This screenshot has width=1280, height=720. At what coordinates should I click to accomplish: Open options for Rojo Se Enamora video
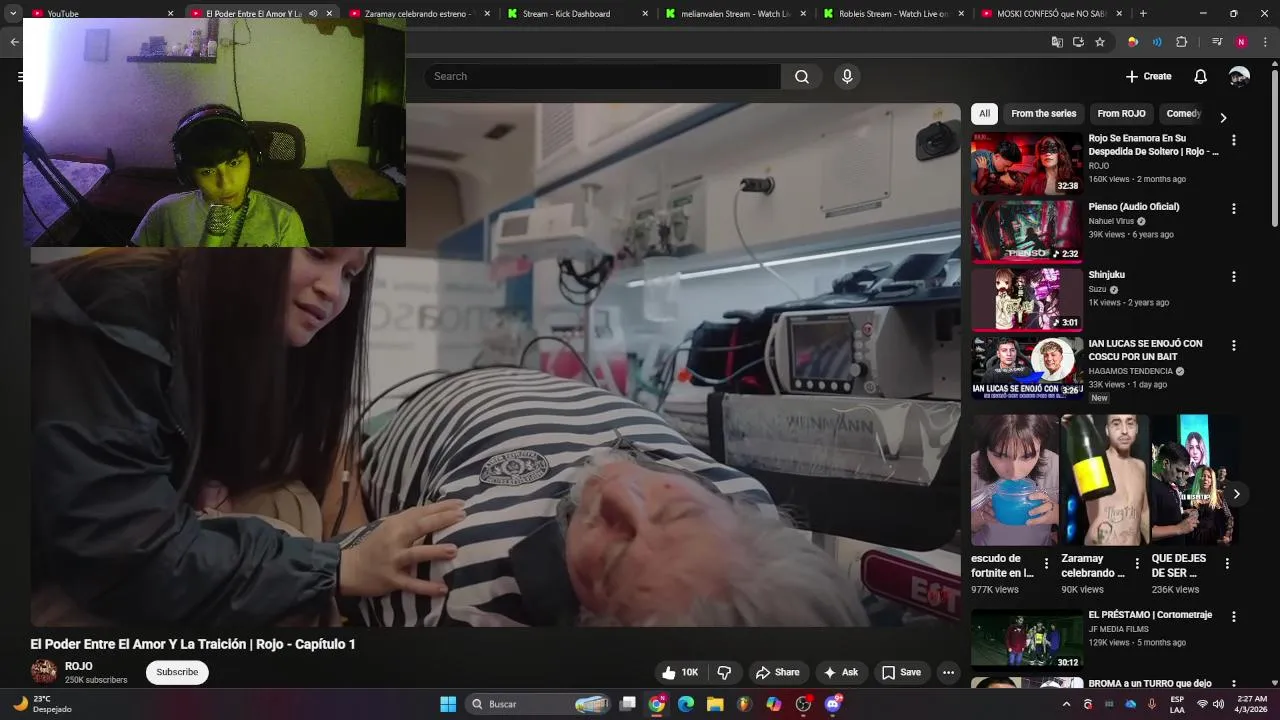point(1233,141)
